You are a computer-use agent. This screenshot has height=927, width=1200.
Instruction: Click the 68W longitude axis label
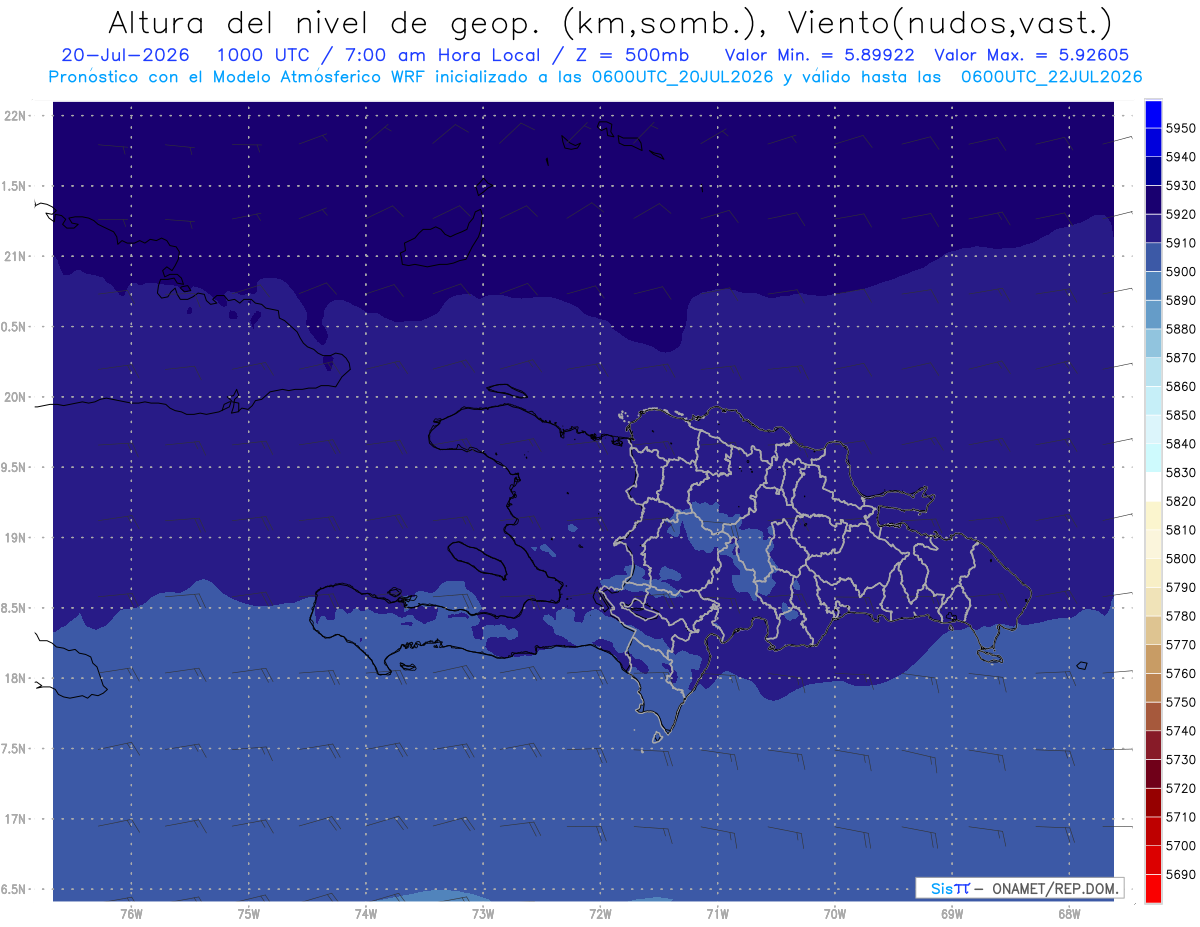pos(1069,914)
